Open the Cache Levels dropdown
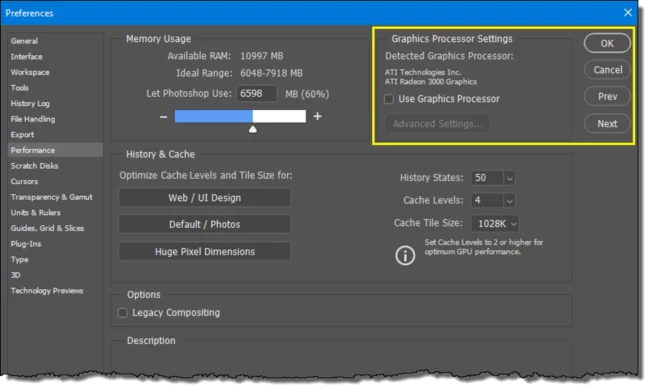This screenshot has width=650, height=390. coord(509,201)
